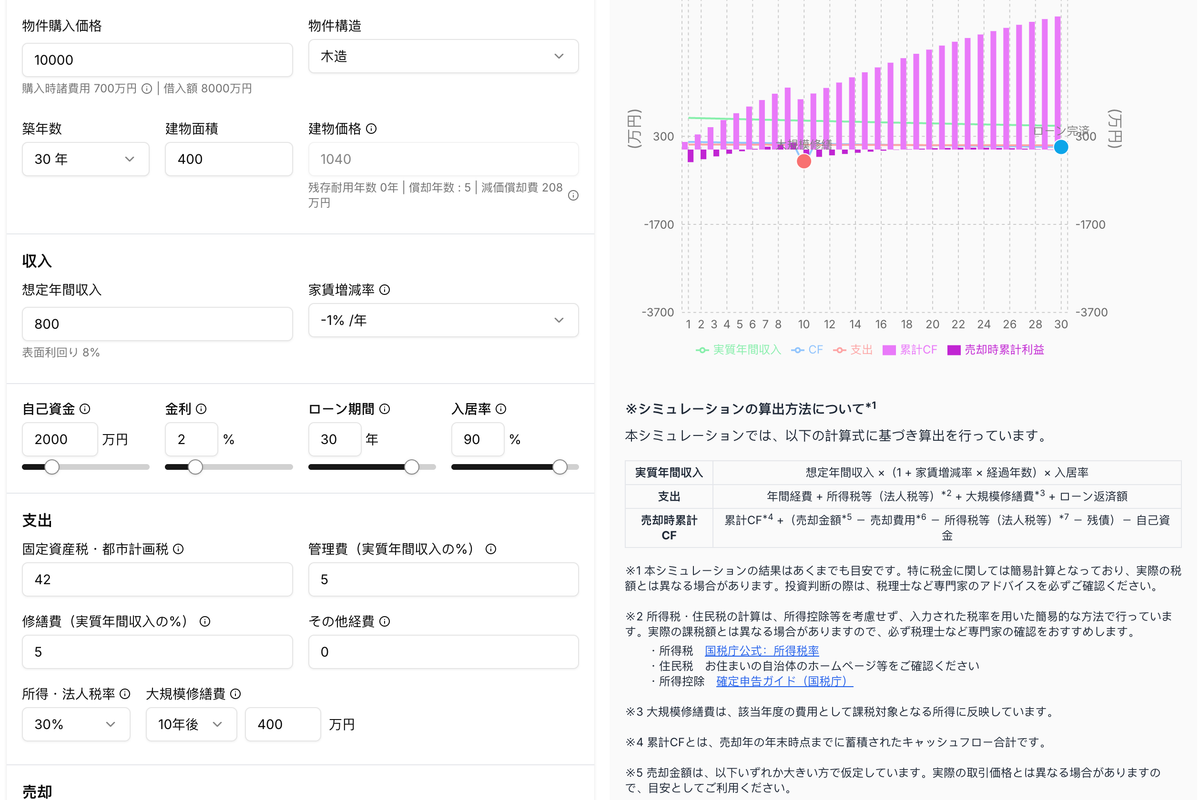Click 固定資産税 field with 42
Image resolution: width=1200 pixels, height=800 pixels.
157,579
